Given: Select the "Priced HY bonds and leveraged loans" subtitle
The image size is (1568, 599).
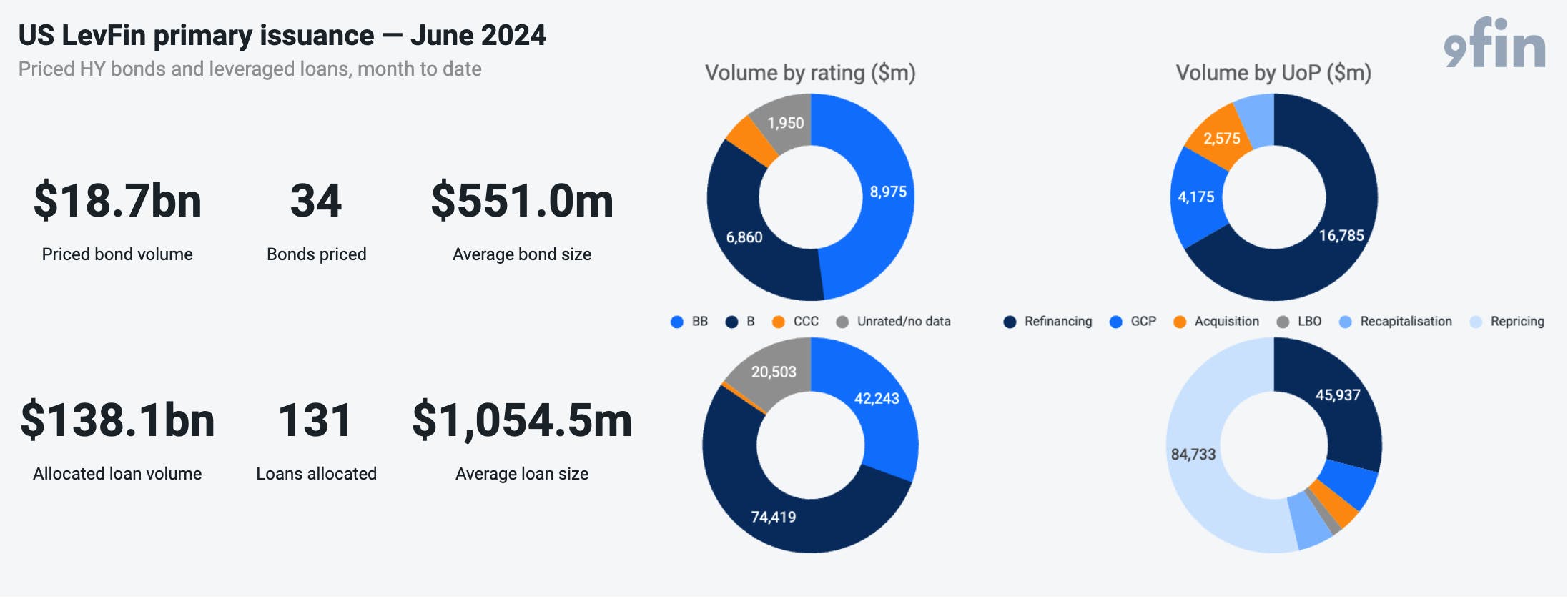Looking at the screenshot, I should click(250, 69).
